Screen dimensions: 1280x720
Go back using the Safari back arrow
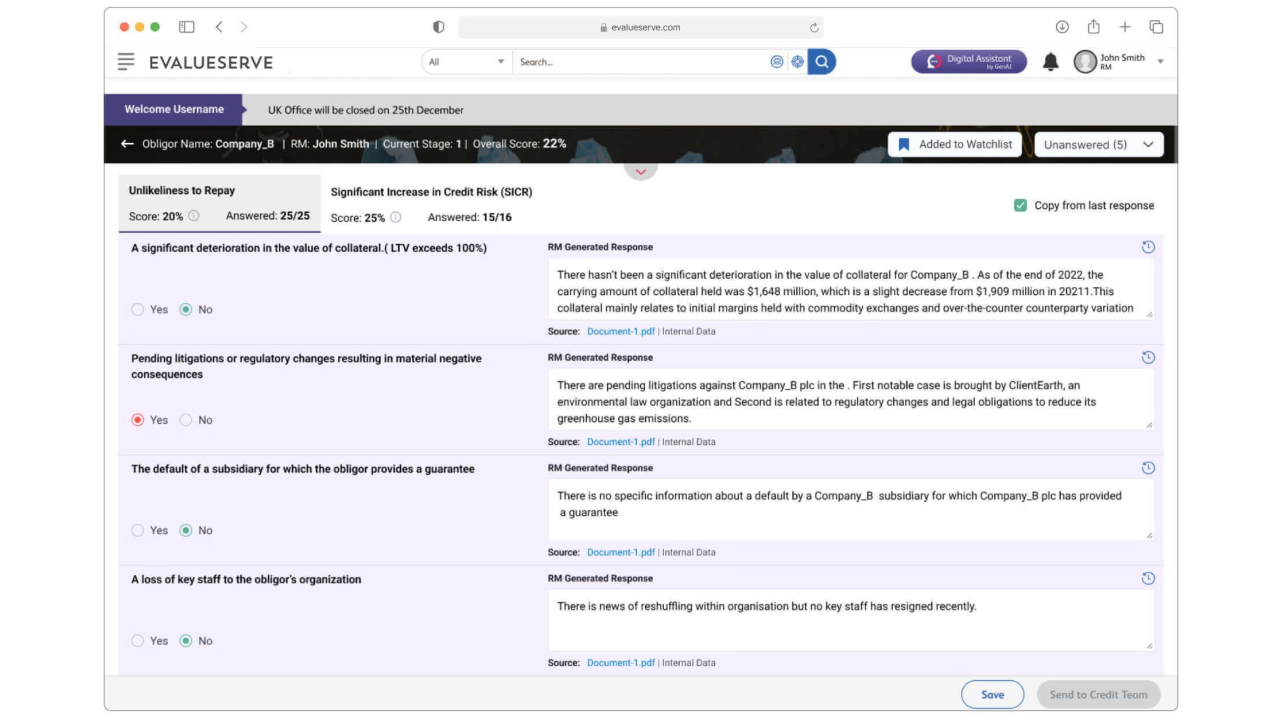click(219, 27)
